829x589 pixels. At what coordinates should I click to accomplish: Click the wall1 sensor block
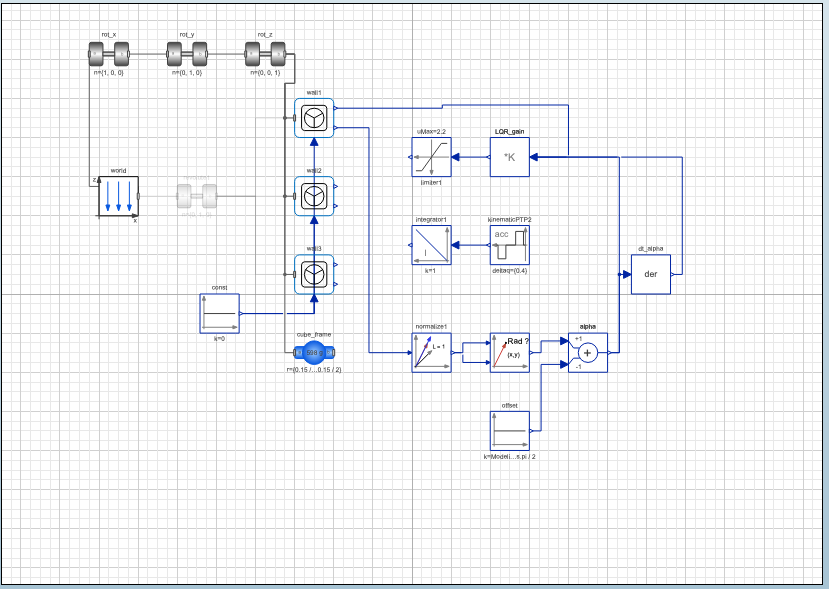[x=314, y=118]
